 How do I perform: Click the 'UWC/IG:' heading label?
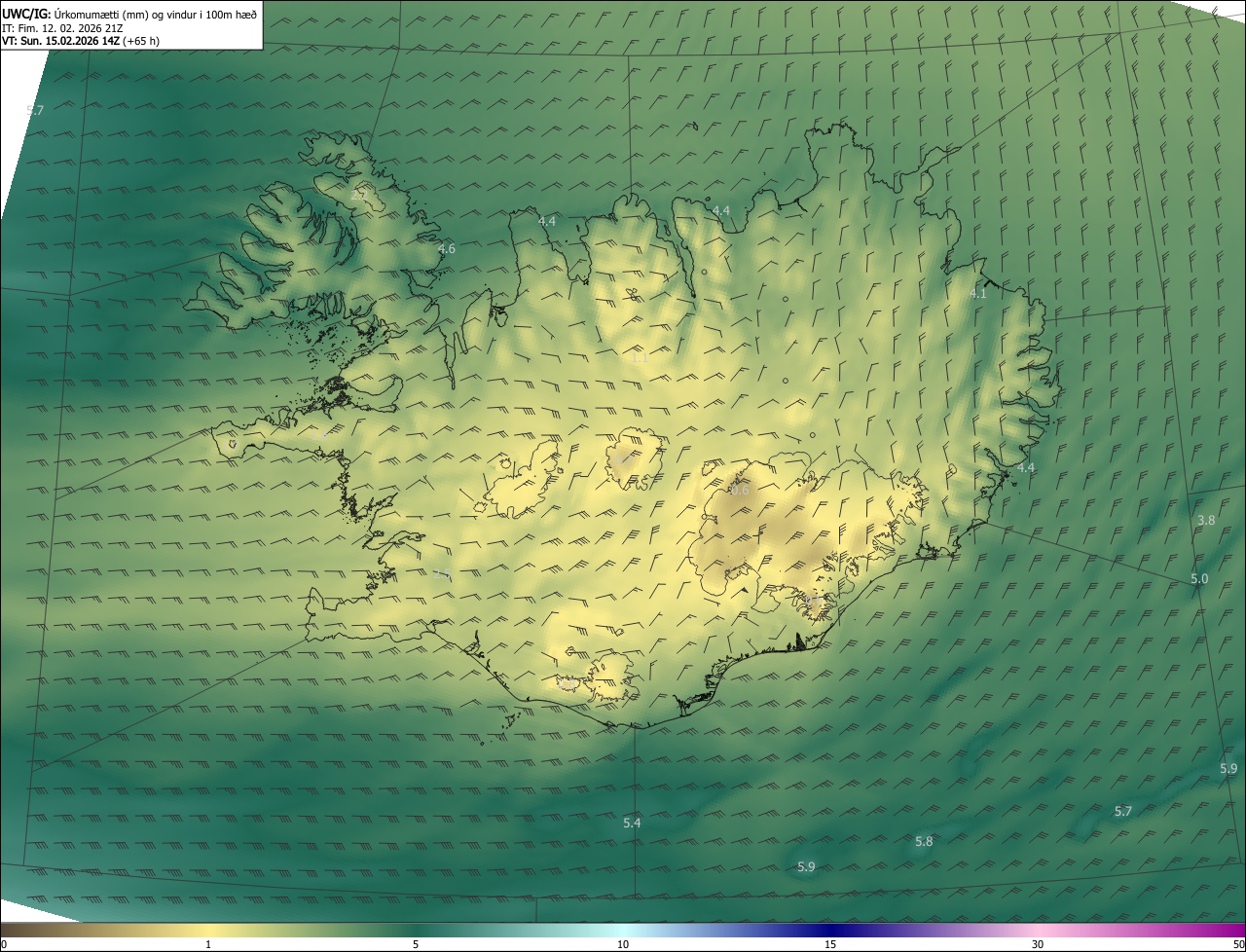tap(26, 14)
